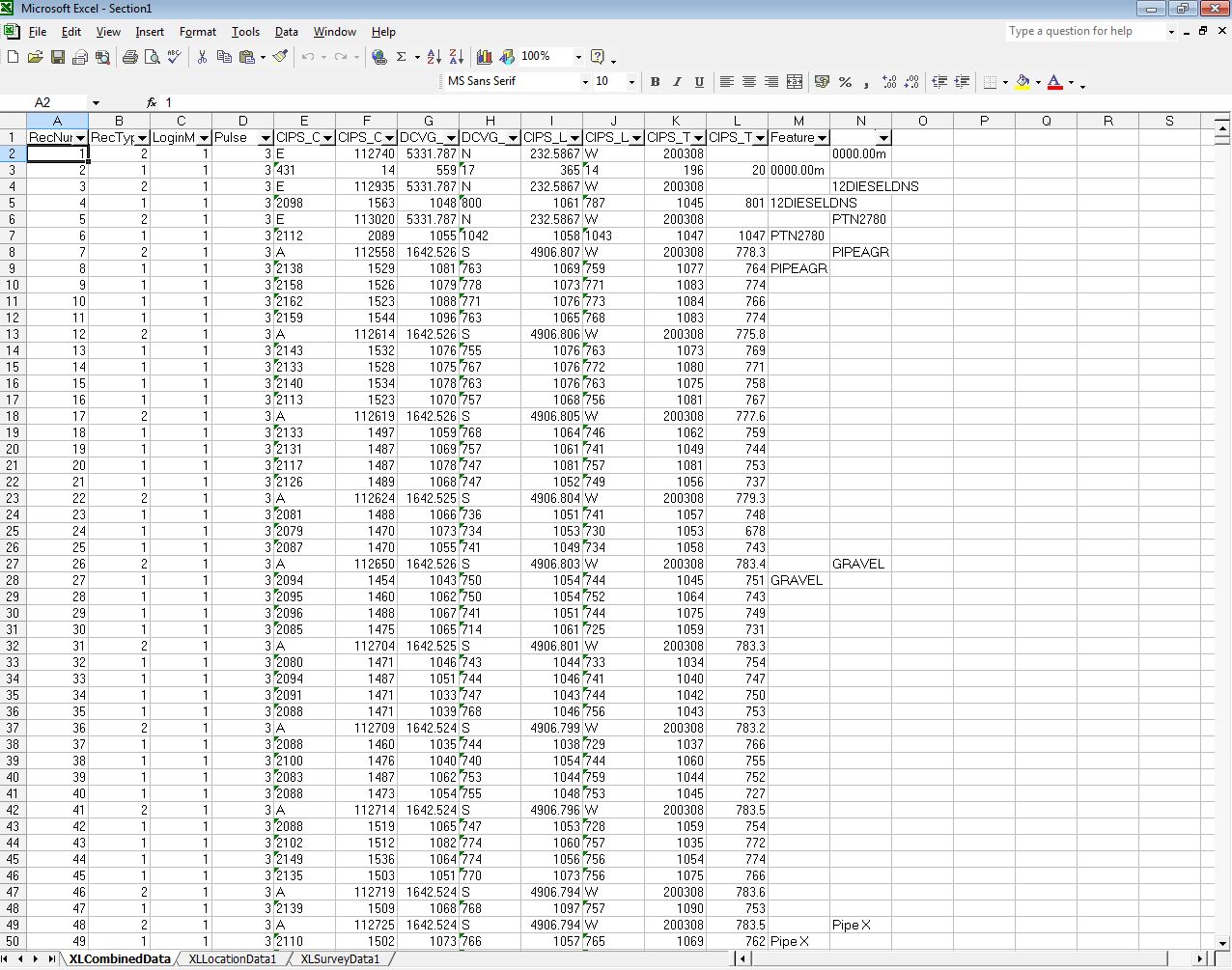Apply Percent Style formatting
Screen dimensions: 1232x970
845,82
